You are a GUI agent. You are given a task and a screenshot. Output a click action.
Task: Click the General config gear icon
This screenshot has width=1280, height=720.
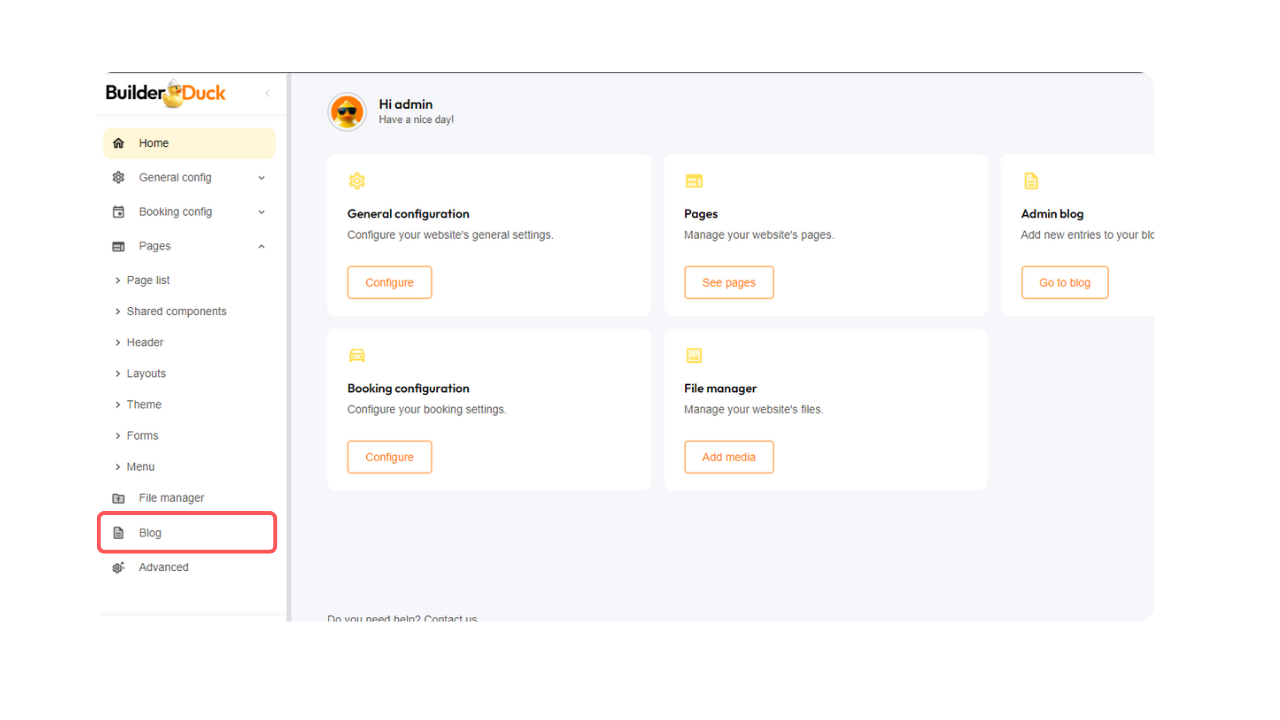click(x=119, y=178)
